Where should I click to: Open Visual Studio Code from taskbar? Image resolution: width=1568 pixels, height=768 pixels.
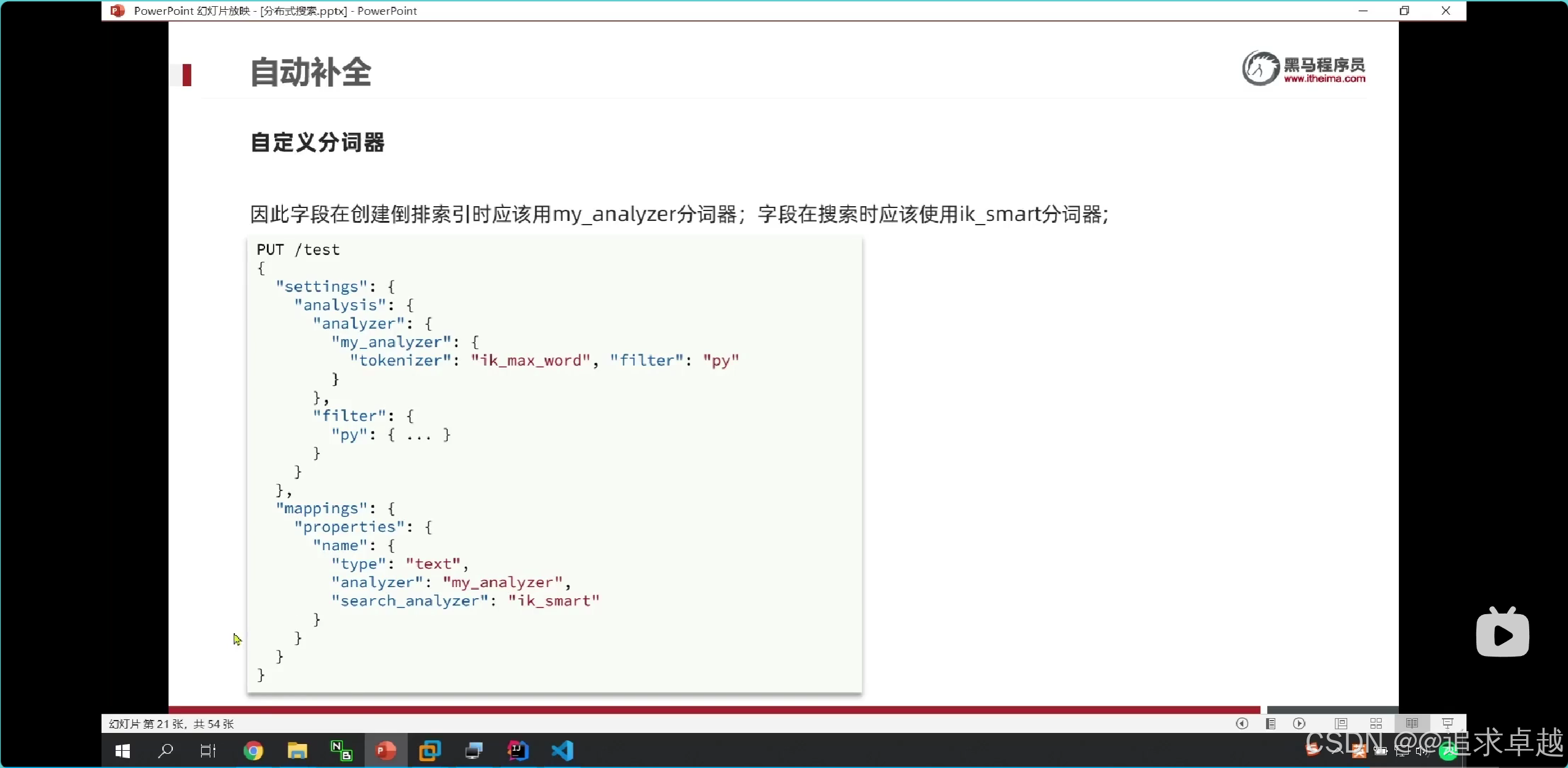(x=562, y=751)
